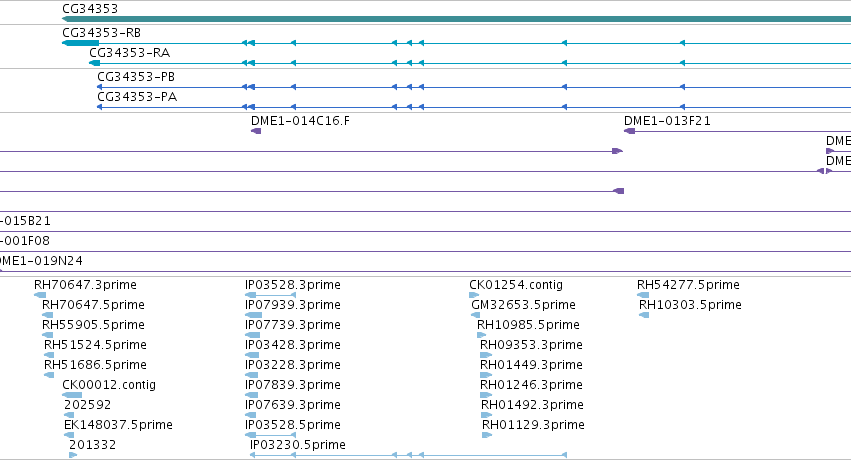The image size is (851, 460).
Task: Click the CK01254.contig label
Action: click(516, 285)
